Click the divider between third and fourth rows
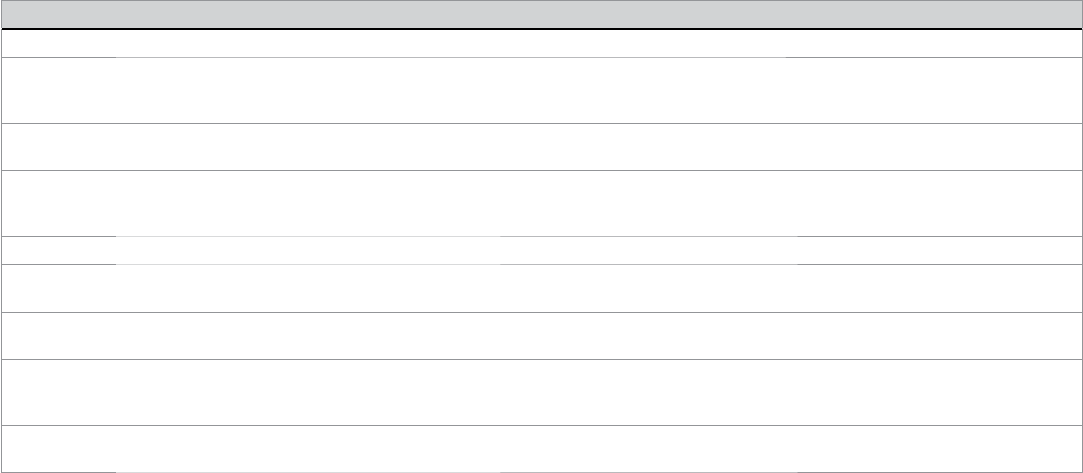The image size is (1083, 473). coord(541,171)
